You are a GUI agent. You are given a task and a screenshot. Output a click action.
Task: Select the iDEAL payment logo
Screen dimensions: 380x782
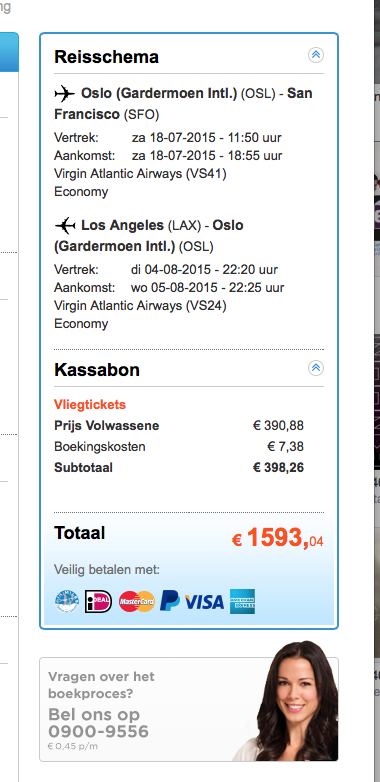(98, 601)
